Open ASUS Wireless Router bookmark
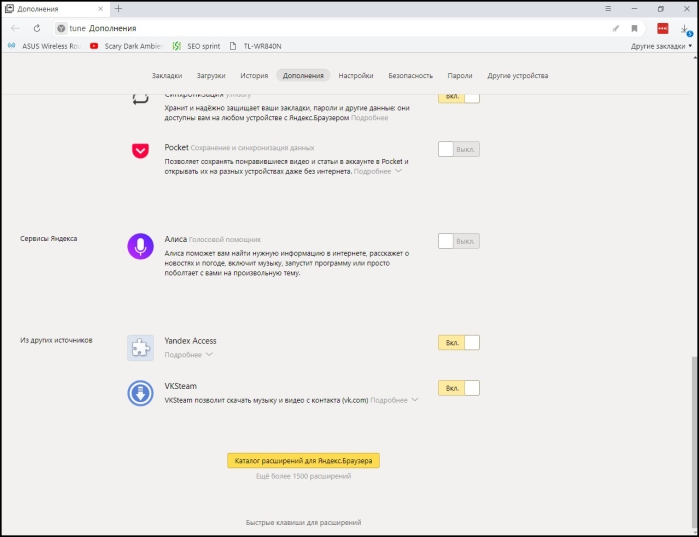The width and height of the screenshot is (699, 537). (x=44, y=46)
